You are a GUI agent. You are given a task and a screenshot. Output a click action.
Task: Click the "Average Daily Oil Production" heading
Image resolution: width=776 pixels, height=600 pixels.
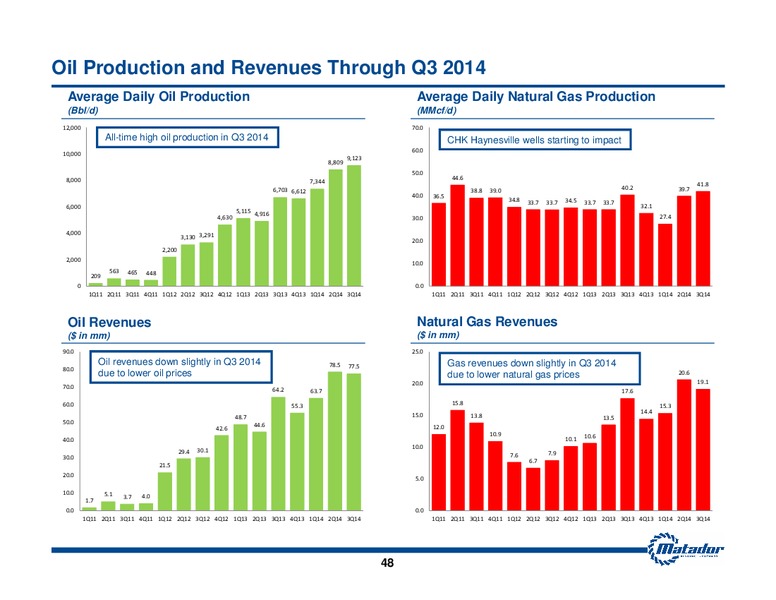(158, 96)
